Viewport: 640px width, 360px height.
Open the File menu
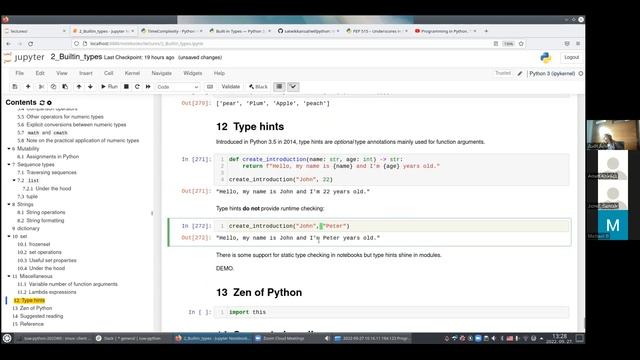[19, 73]
